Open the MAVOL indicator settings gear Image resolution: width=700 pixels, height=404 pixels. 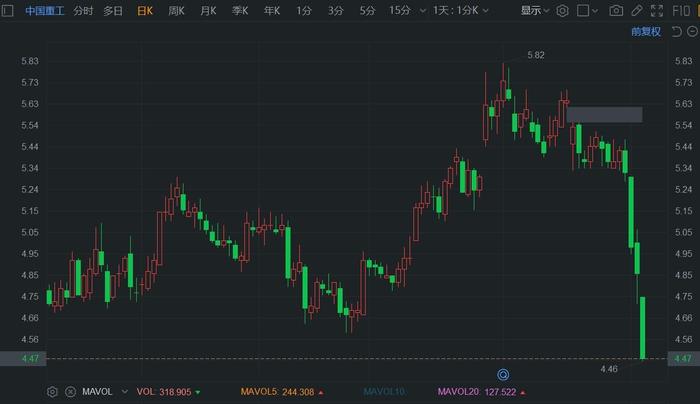pyautogui.click(x=52, y=392)
